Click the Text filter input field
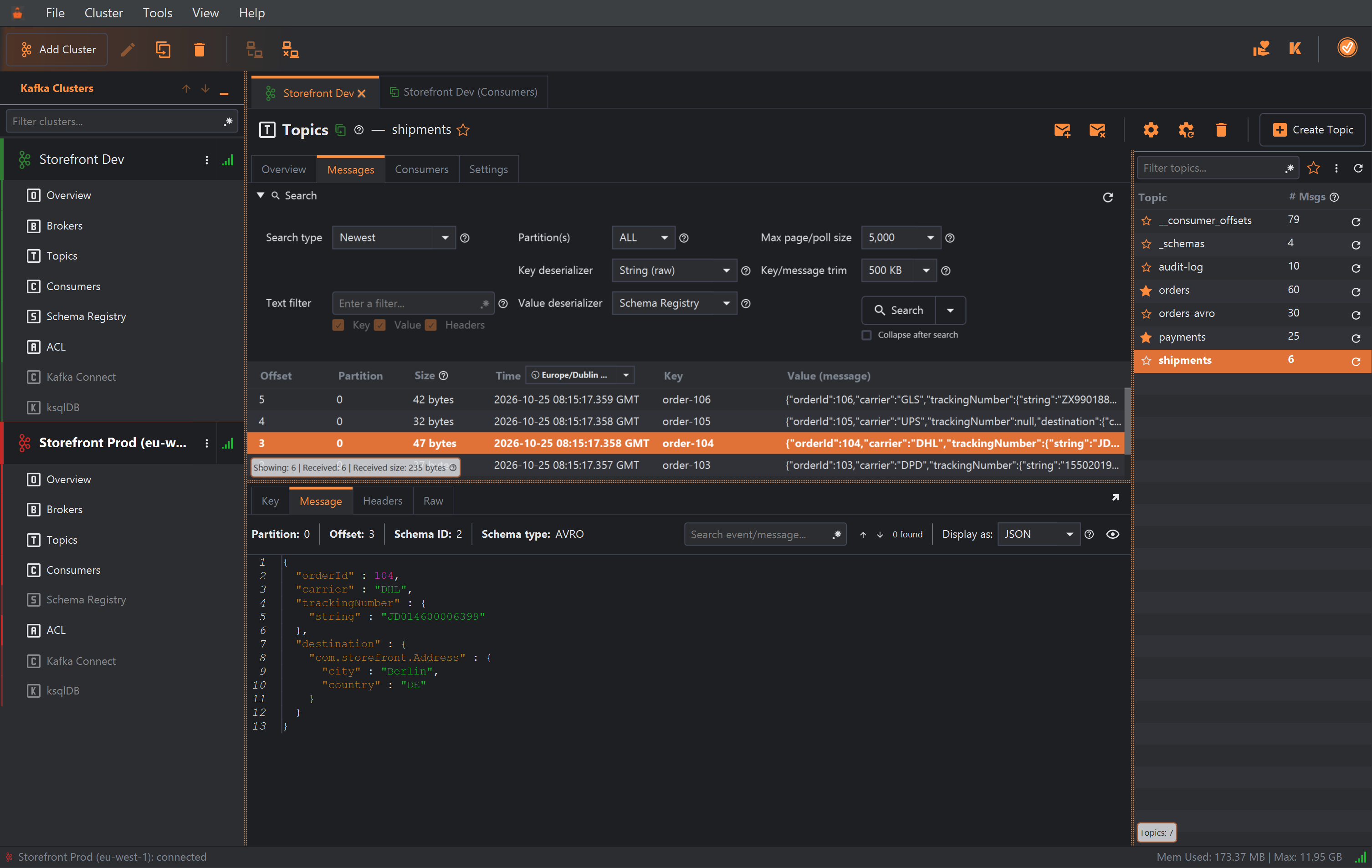 (413, 303)
